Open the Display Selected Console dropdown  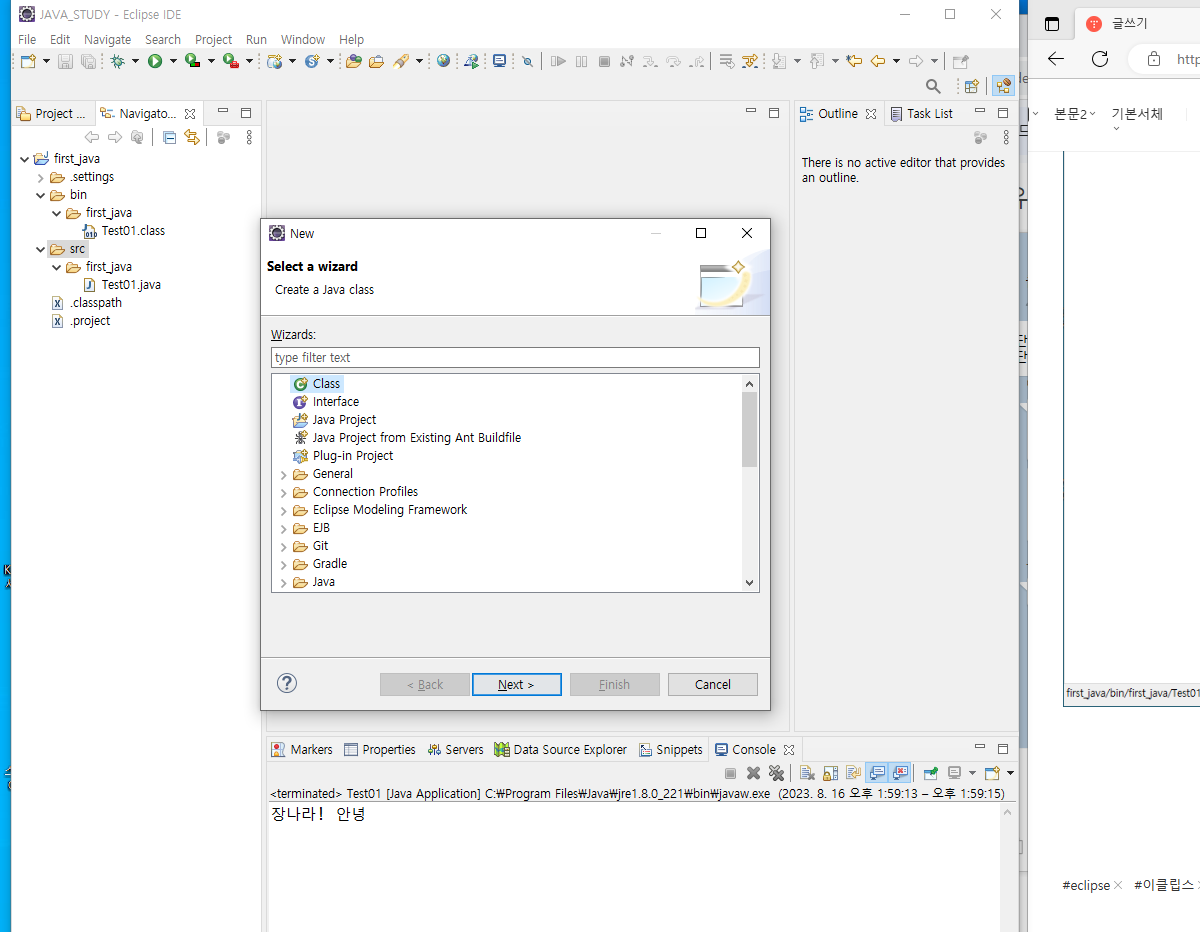pos(972,773)
